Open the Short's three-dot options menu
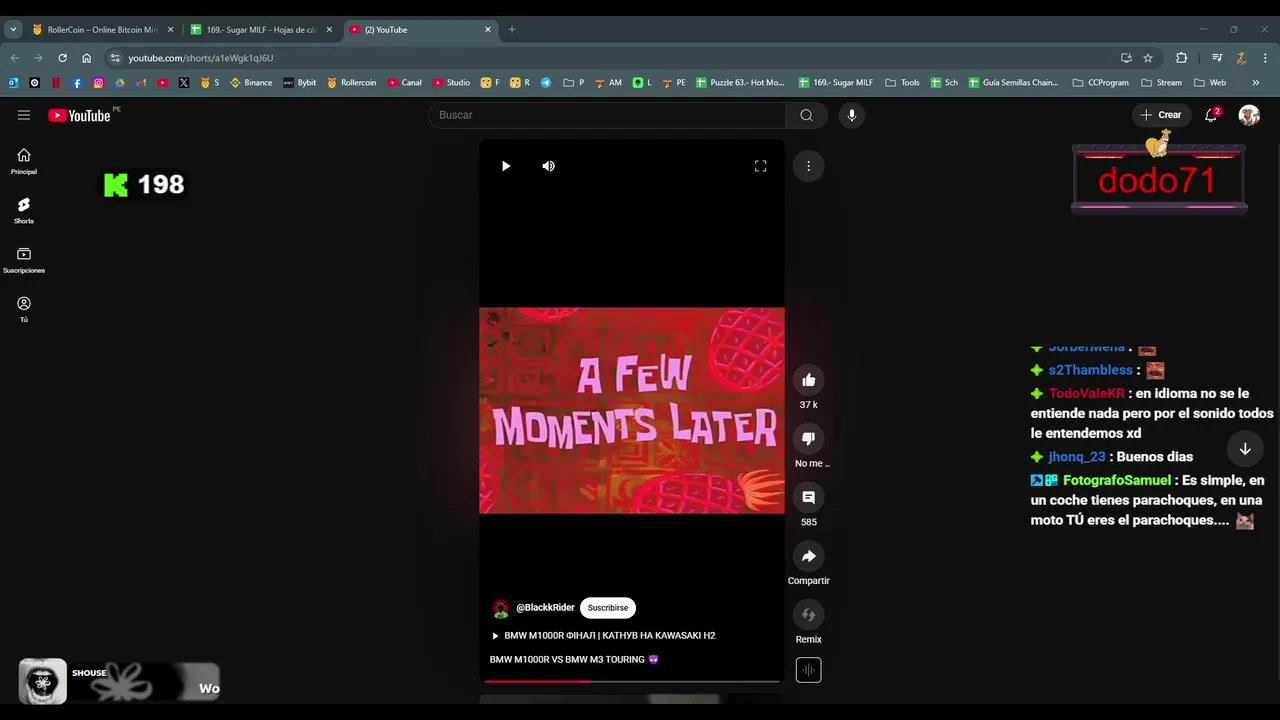The width and height of the screenshot is (1280, 720). (808, 166)
